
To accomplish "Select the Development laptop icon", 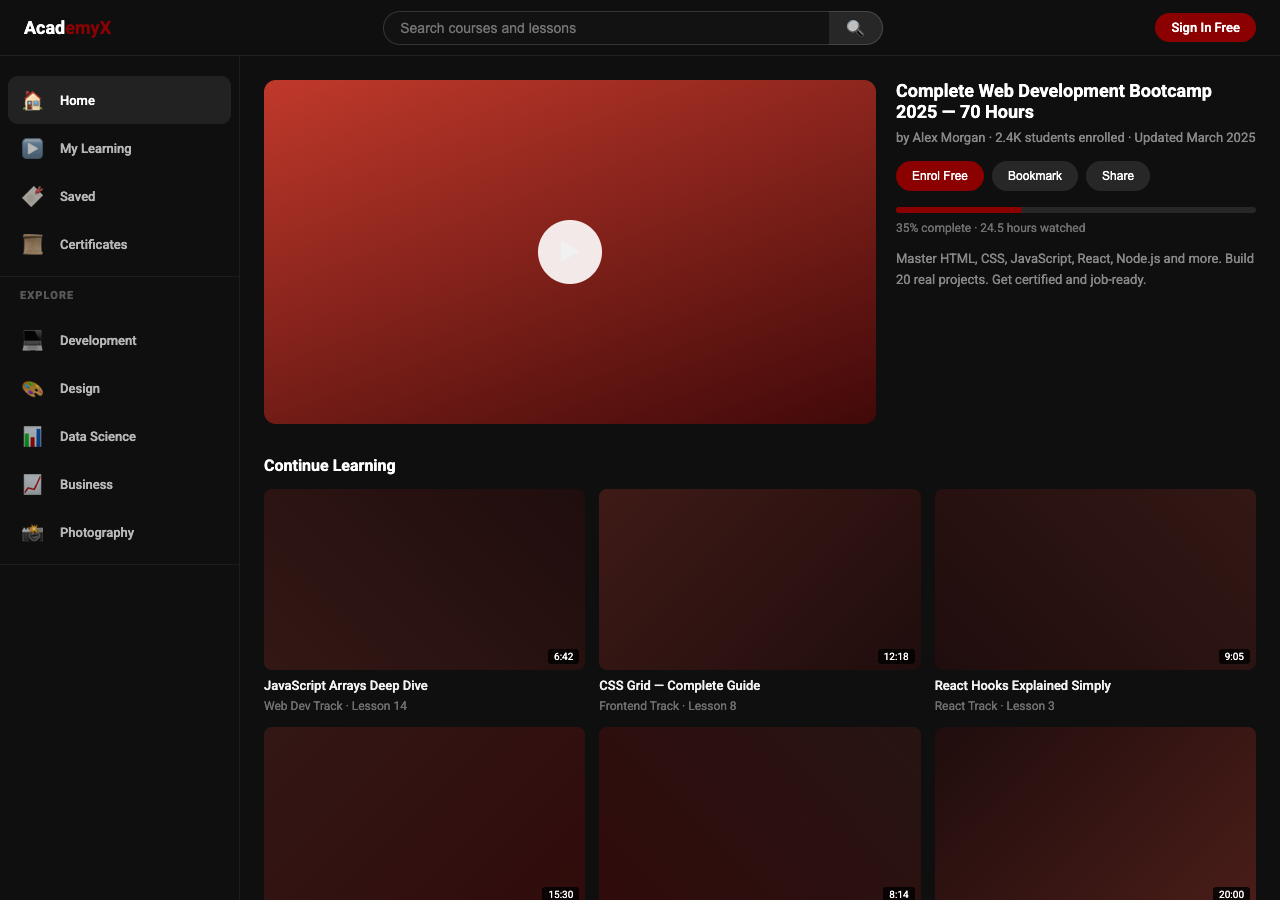I will click(33, 340).
